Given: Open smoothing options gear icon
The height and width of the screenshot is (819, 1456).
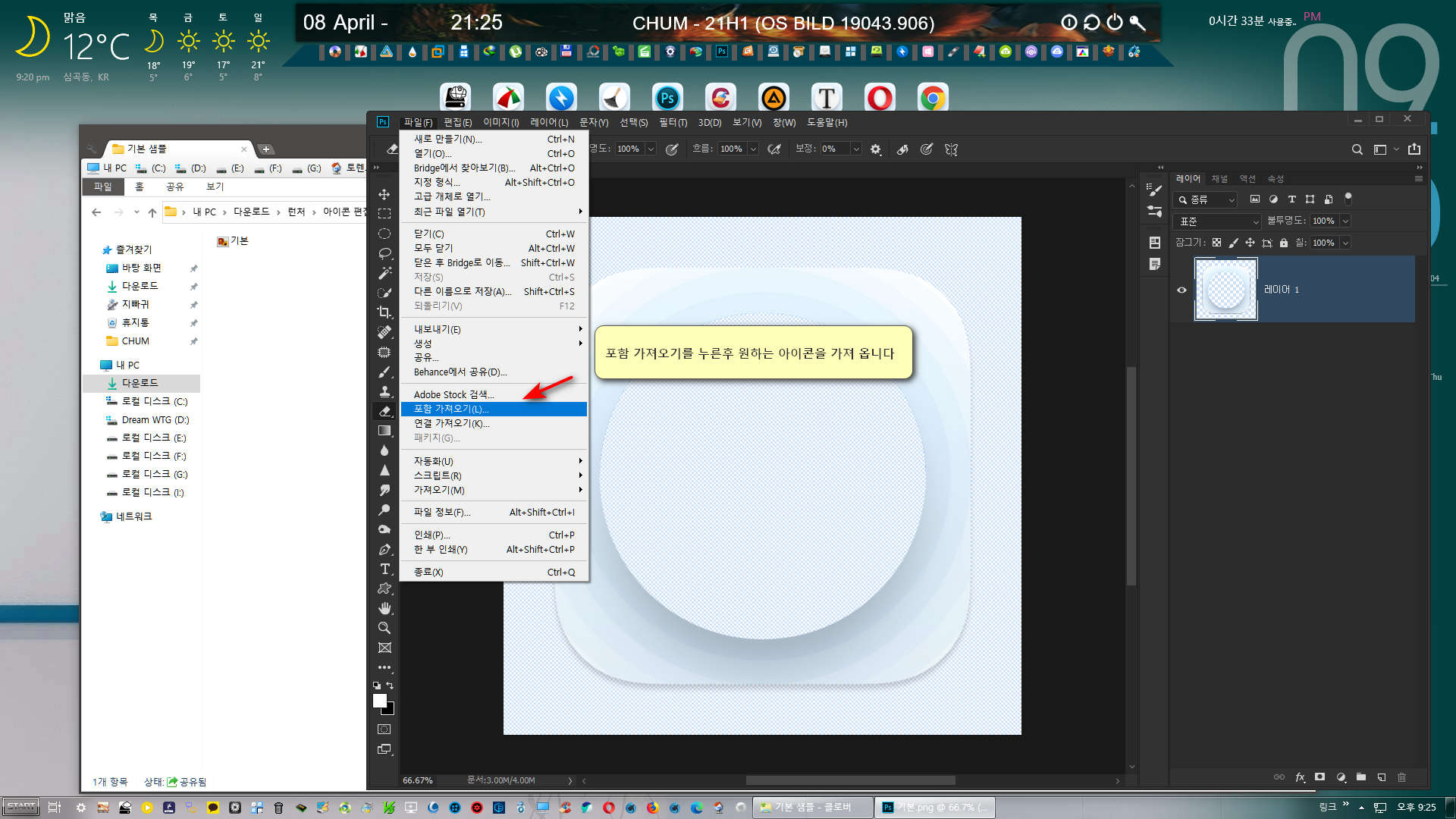Looking at the screenshot, I should [876, 149].
